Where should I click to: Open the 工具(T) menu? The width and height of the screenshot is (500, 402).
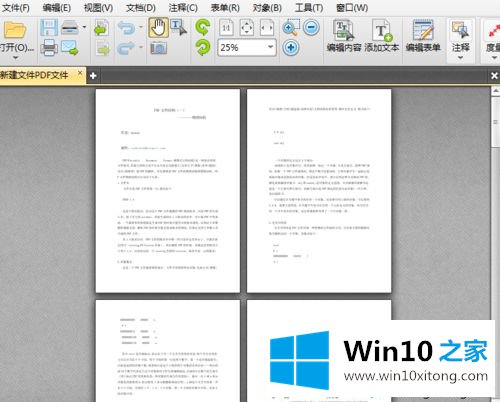click(309, 7)
